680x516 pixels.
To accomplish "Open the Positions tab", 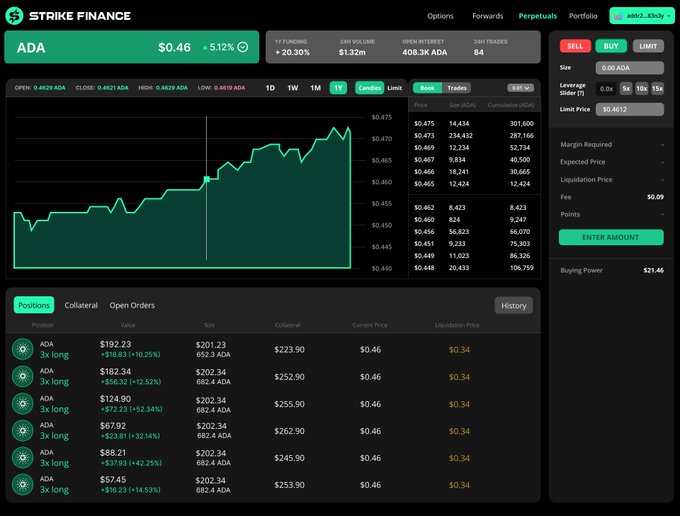I will (34, 305).
